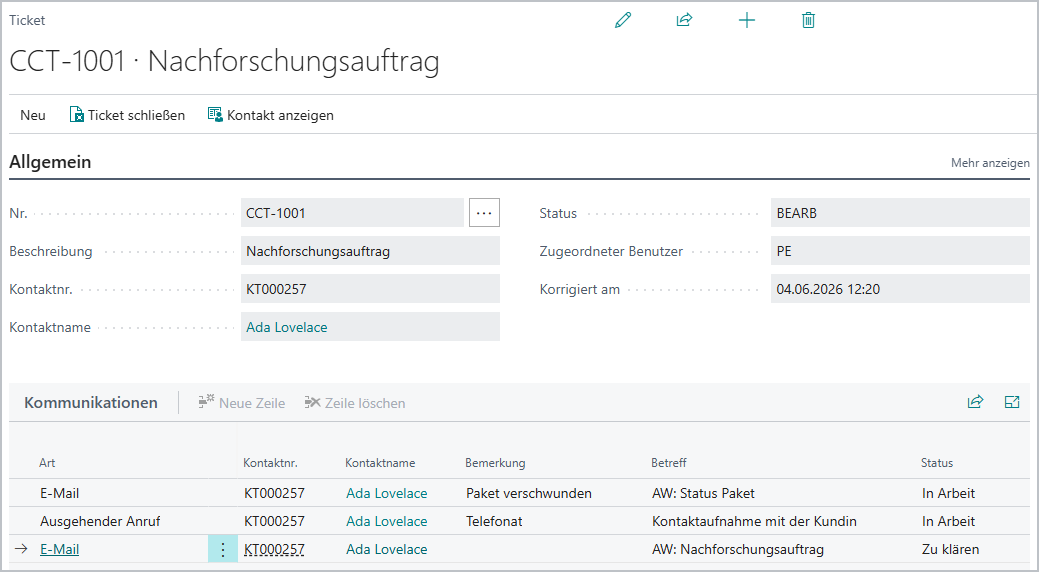Collapse the Allgemein section header
The image size is (1039, 572).
click(50, 162)
